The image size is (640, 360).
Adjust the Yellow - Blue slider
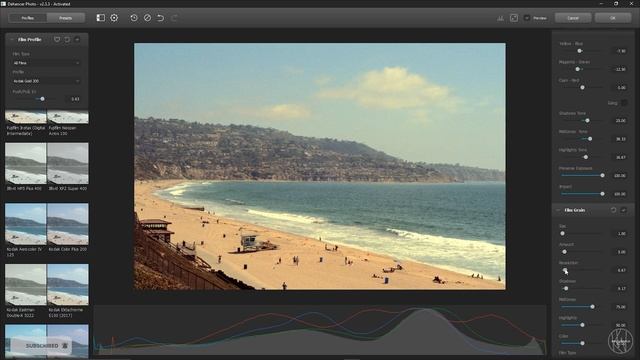click(x=580, y=51)
